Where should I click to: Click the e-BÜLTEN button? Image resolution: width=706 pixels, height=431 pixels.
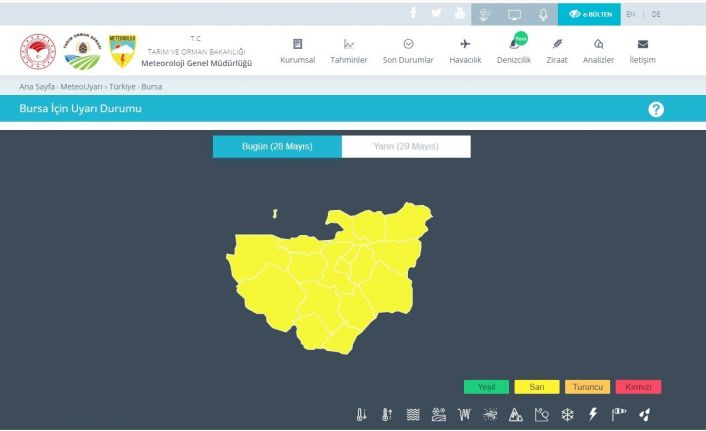(x=589, y=14)
